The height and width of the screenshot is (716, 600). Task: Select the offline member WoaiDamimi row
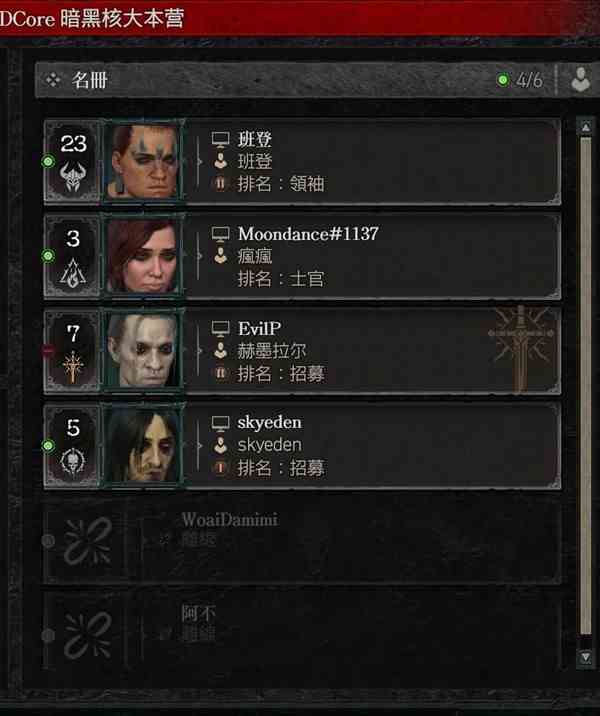(301, 541)
